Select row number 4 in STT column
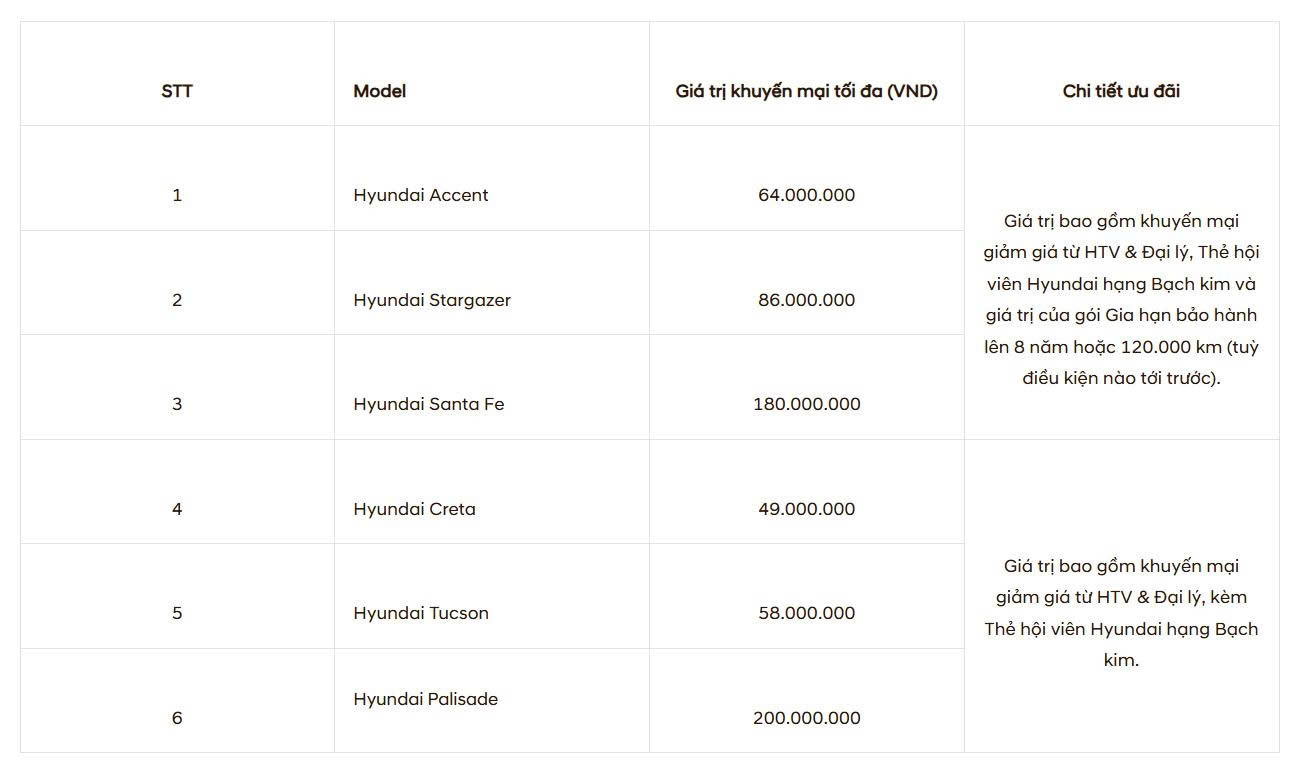Viewport: 1299px width, 769px height. 177,509
